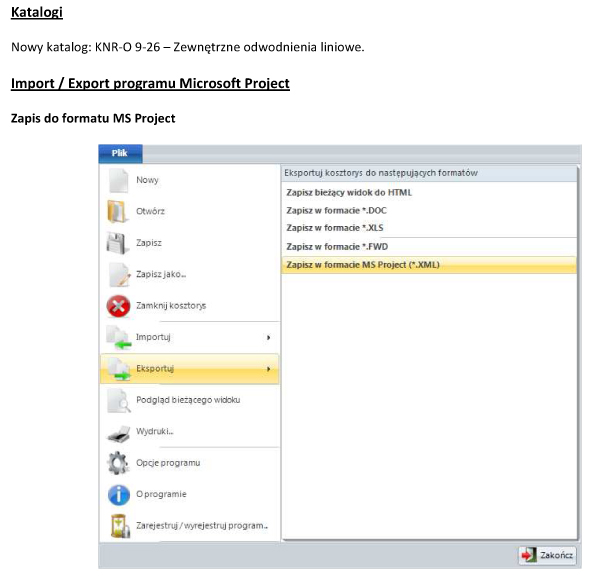
Task: Open Zarejestruj / wyrejestruj program entry
Action: pos(190,526)
